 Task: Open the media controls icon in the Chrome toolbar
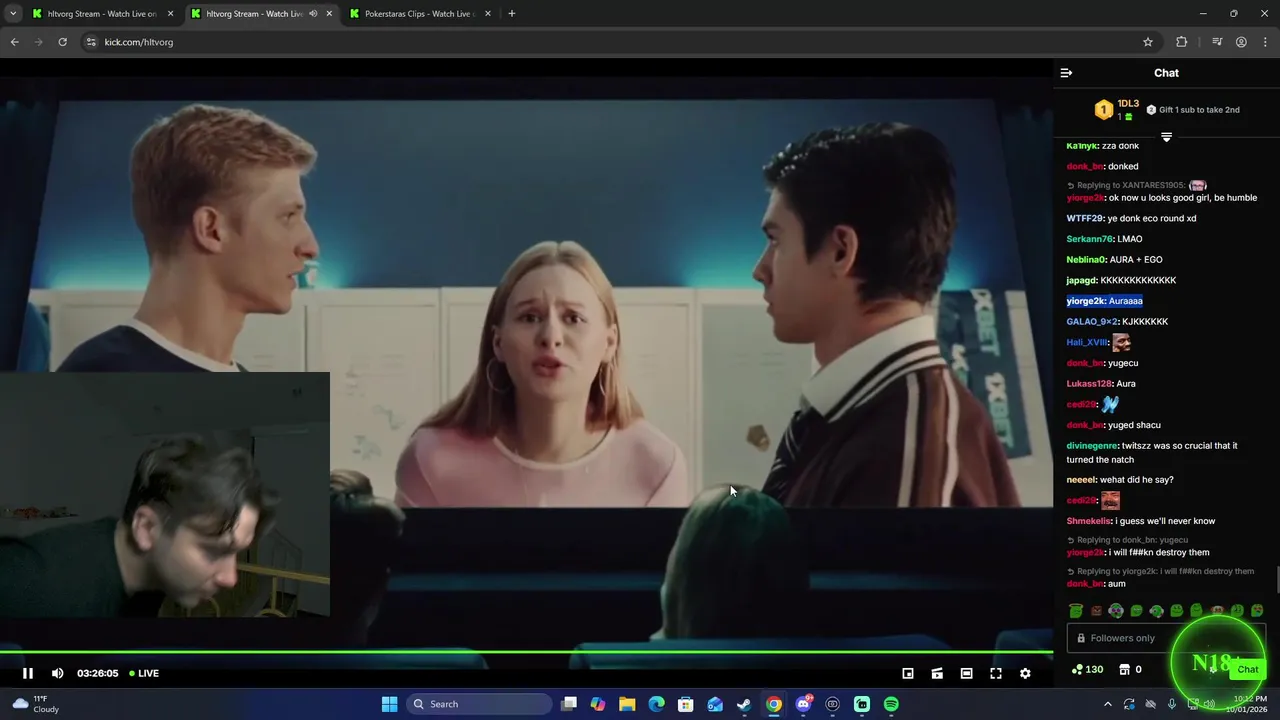[1217, 42]
